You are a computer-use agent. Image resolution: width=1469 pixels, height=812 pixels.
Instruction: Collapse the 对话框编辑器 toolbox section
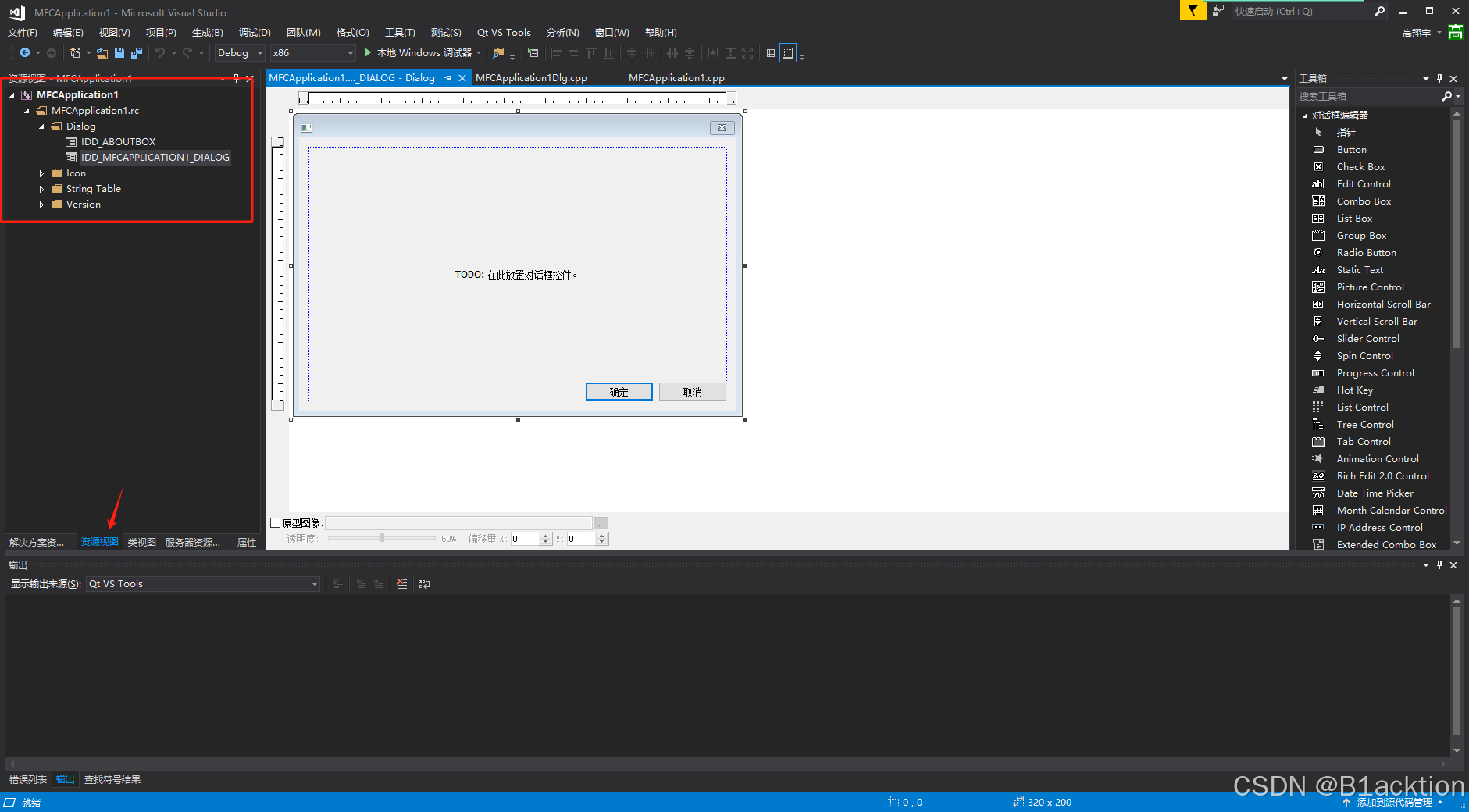coord(1305,116)
